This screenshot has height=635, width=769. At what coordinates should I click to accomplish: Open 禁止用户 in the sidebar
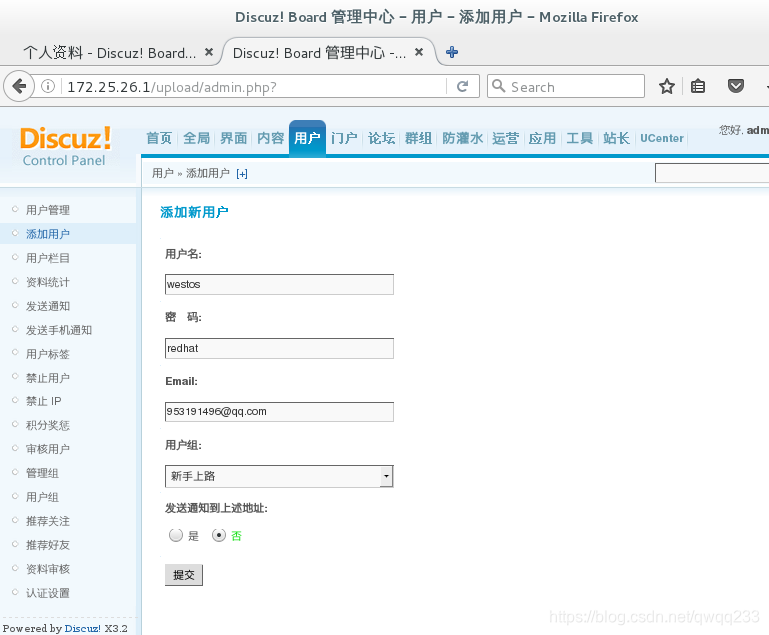tap(48, 378)
